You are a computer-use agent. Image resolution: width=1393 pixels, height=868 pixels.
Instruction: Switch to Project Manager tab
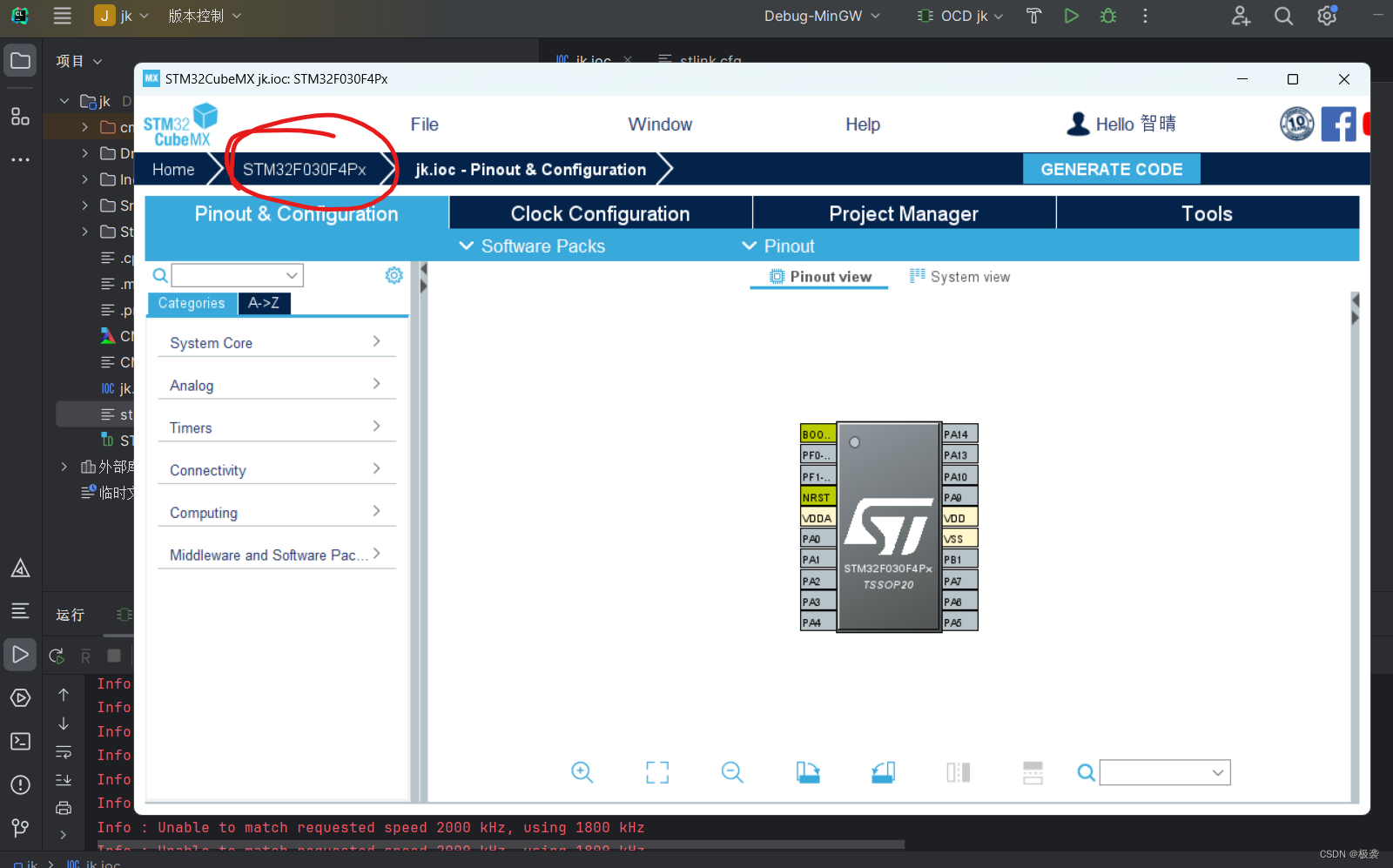click(904, 213)
